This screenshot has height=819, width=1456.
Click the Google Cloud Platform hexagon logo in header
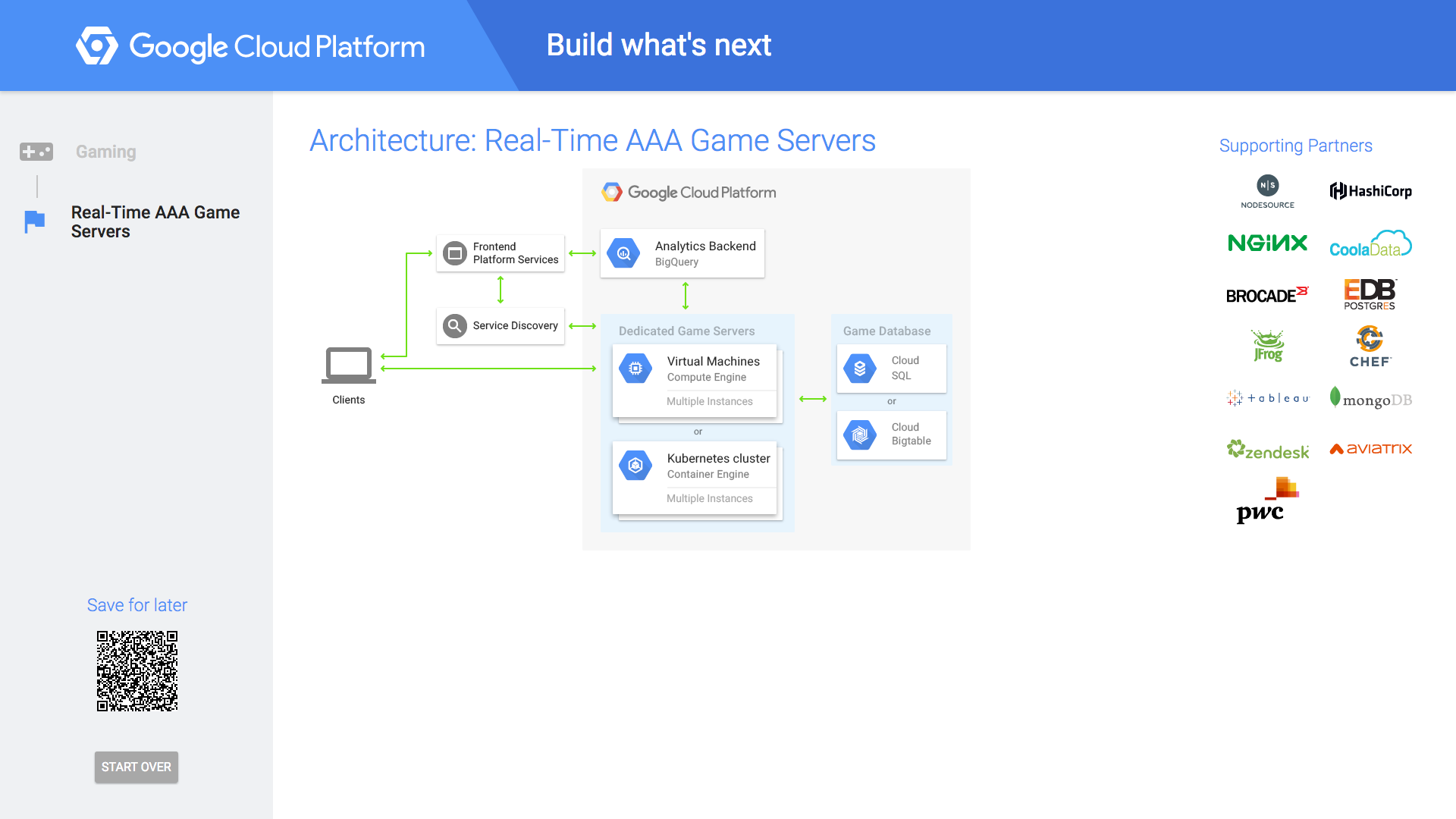pos(97,46)
